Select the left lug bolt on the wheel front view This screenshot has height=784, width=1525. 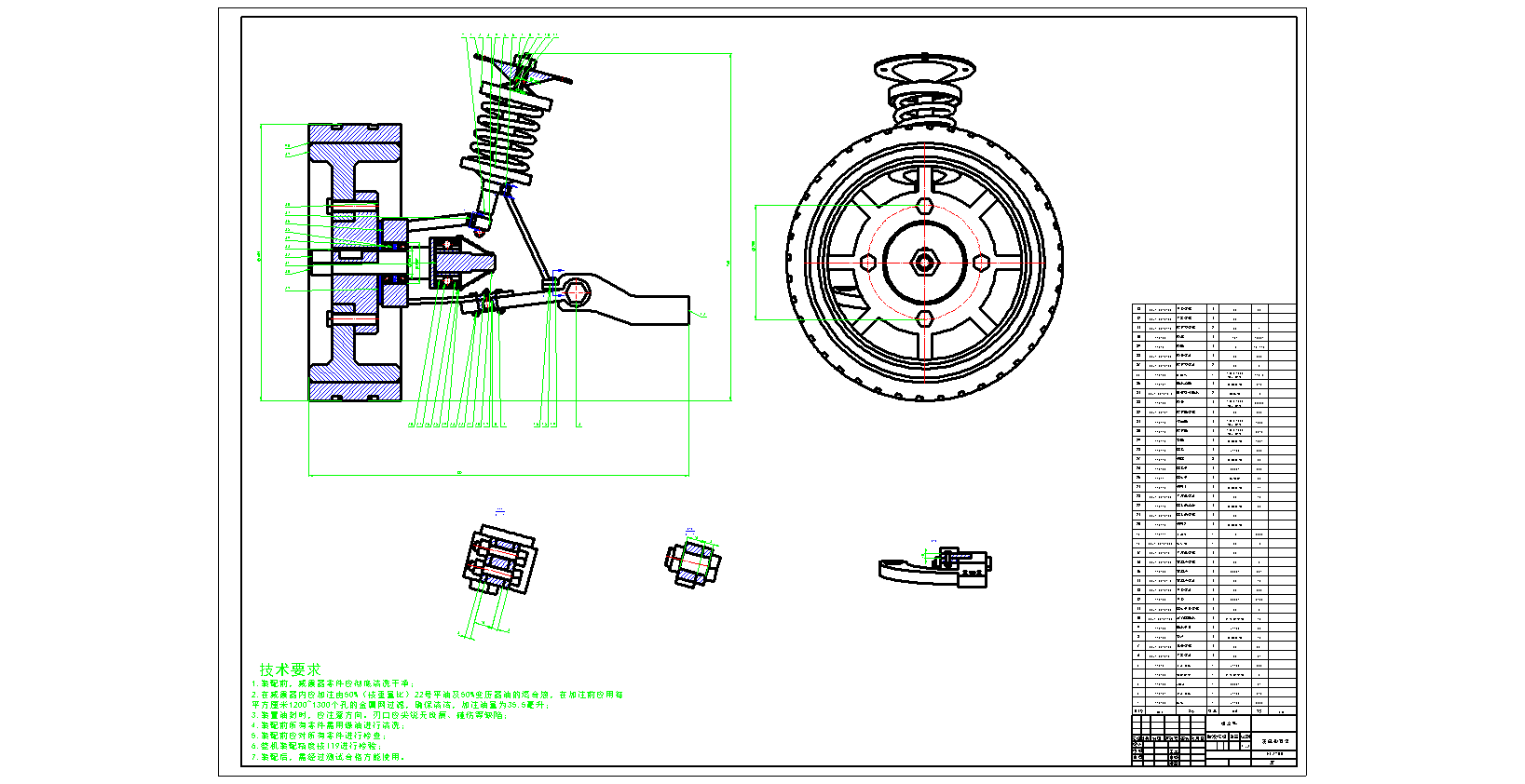[868, 263]
